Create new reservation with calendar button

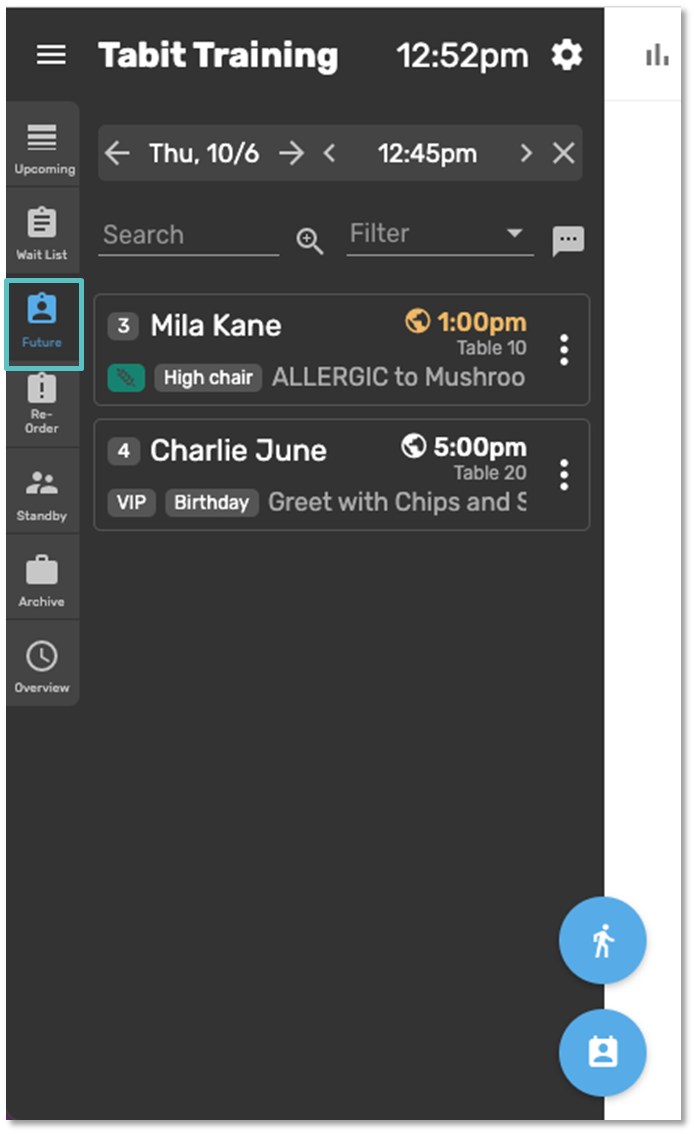(602, 1052)
